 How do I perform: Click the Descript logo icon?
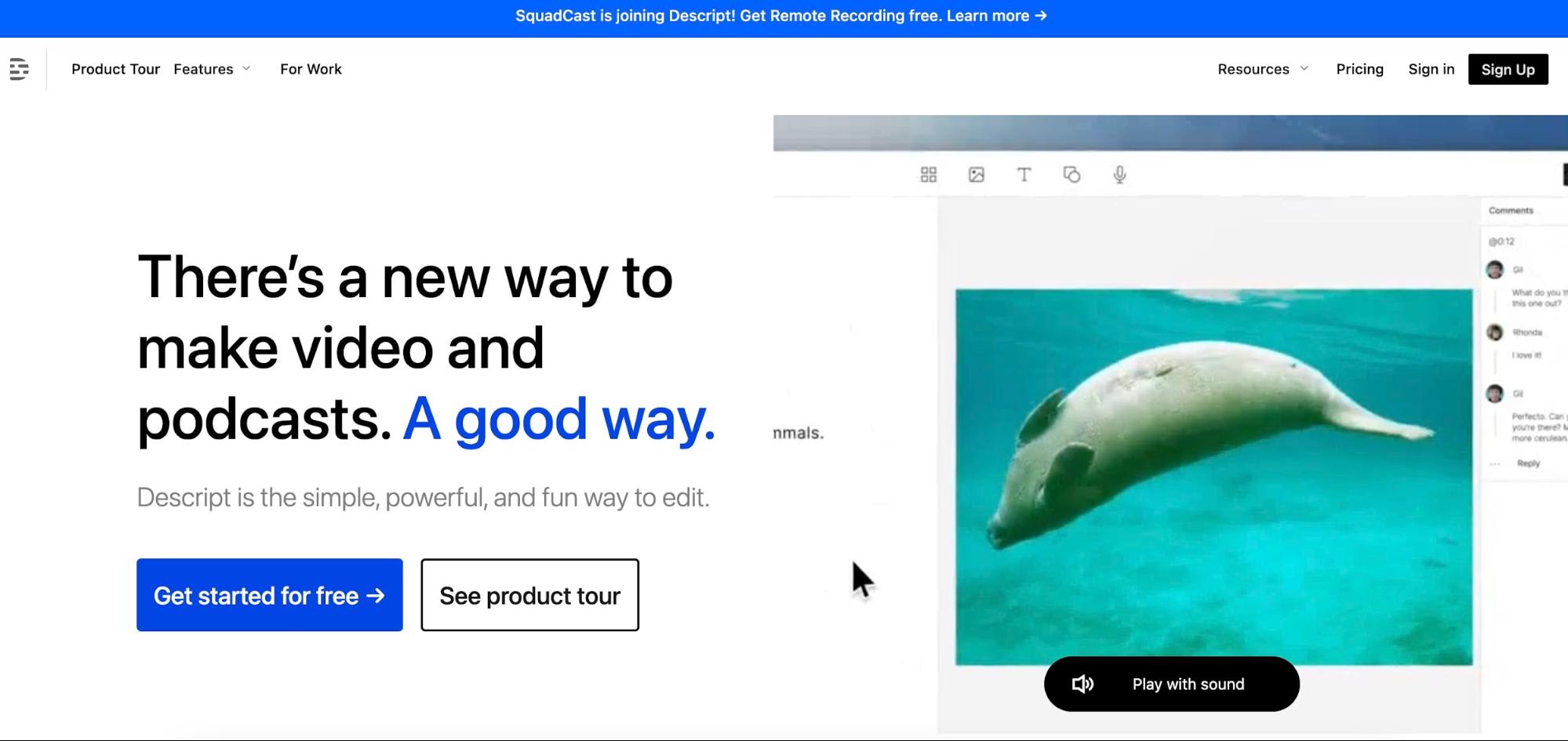pos(20,69)
